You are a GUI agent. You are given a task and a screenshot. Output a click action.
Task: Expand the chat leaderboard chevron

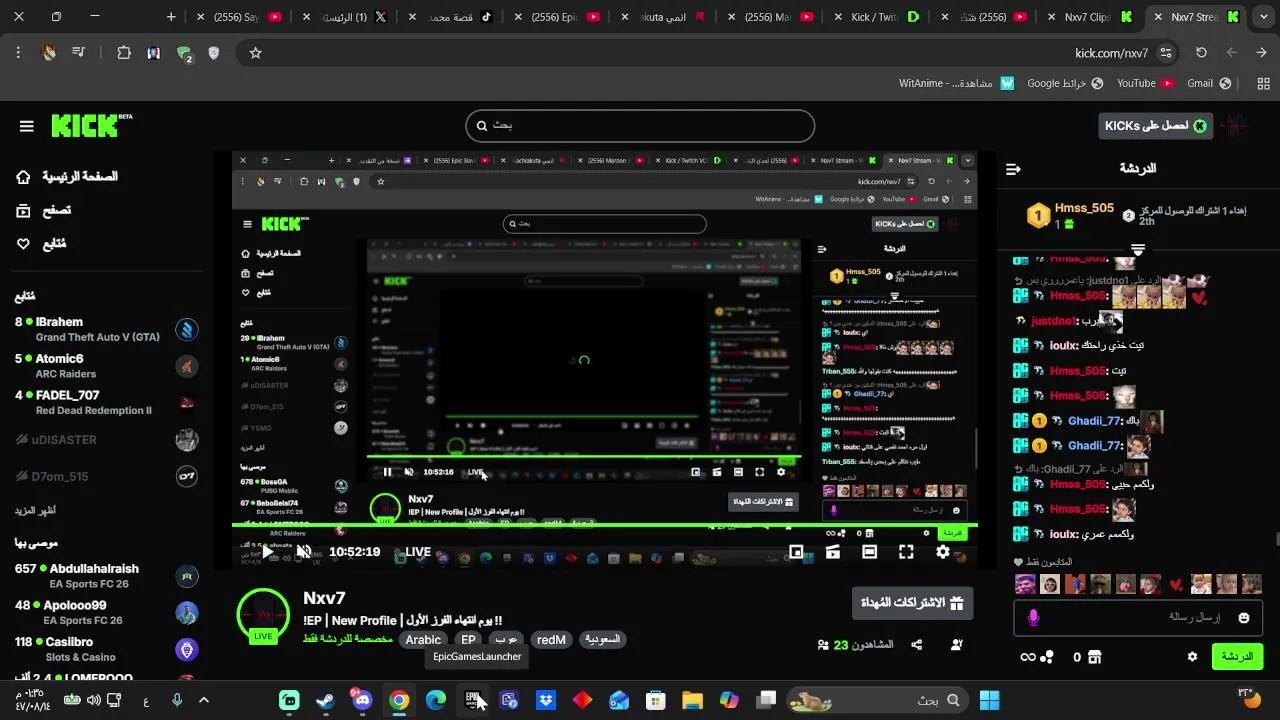coord(1138,248)
